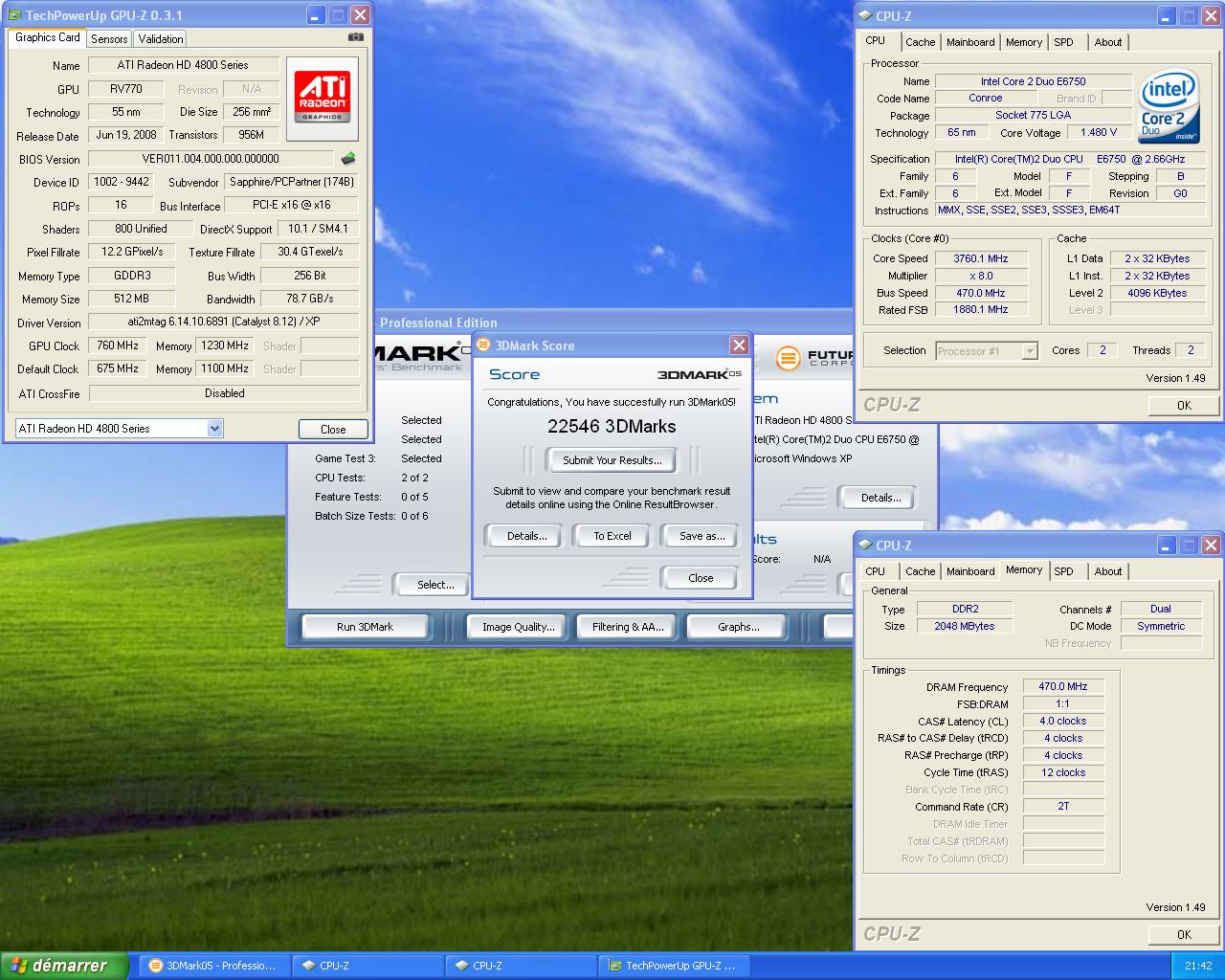Click the Core Speed 3760.1 MHz value
The height and width of the screenshot is (980, 1225).
click(981, 258)
